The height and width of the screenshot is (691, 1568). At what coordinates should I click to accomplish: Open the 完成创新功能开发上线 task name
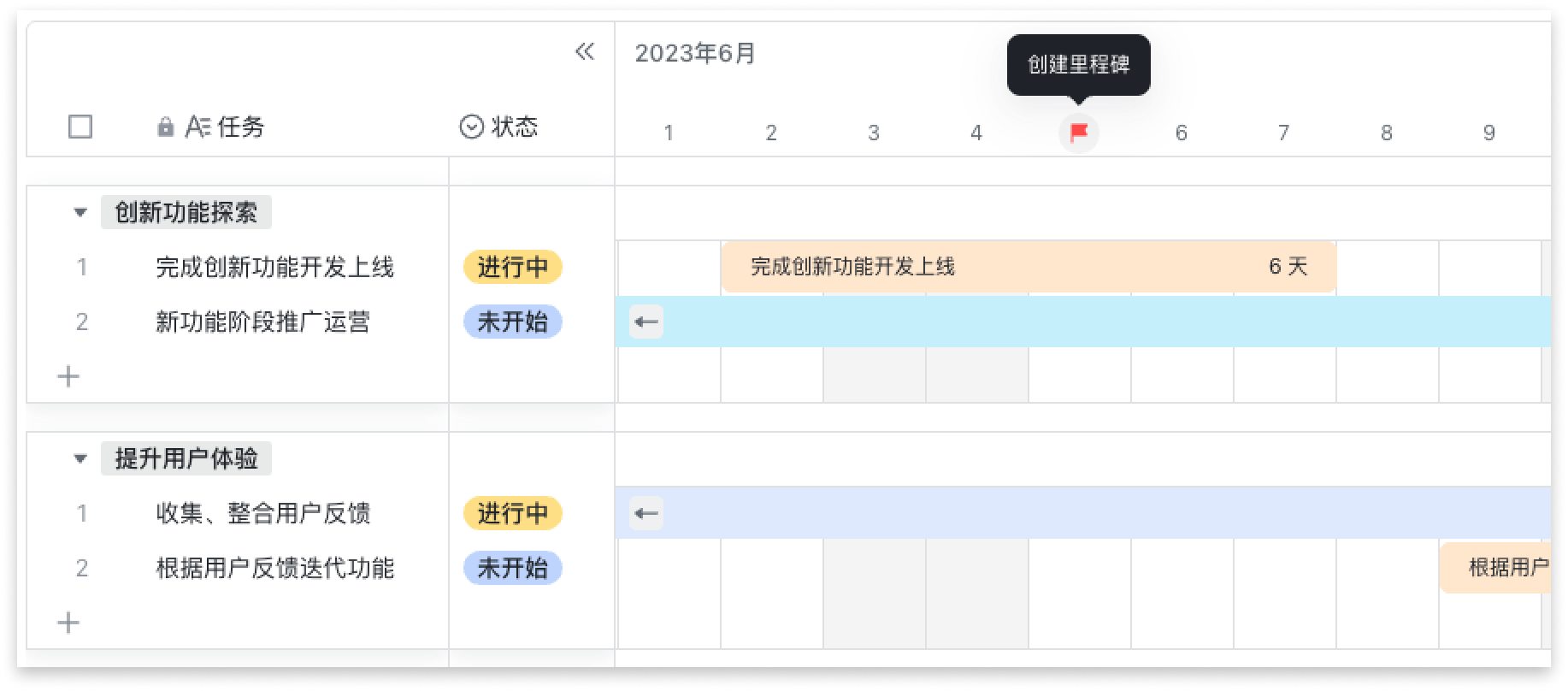click(x=274, y=268)
